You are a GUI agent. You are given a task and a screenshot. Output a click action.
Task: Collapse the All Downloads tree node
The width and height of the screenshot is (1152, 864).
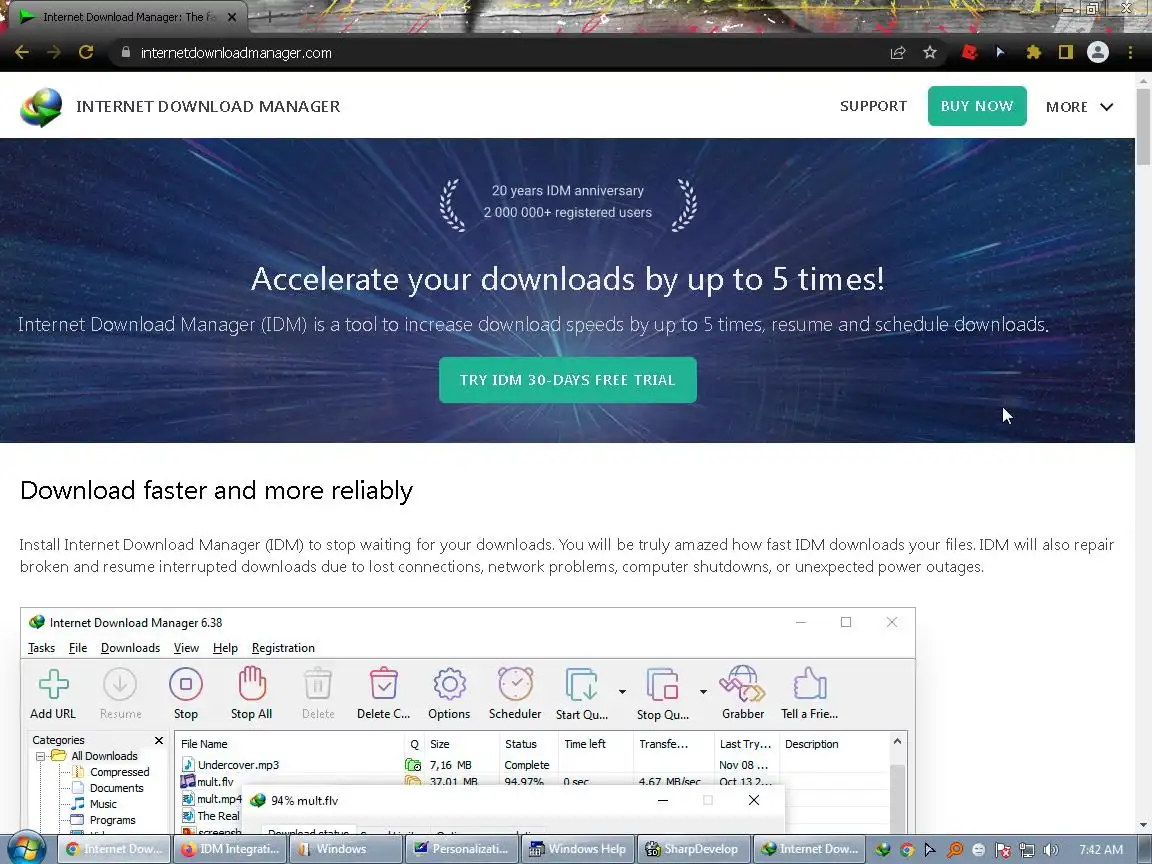[41, 756]
